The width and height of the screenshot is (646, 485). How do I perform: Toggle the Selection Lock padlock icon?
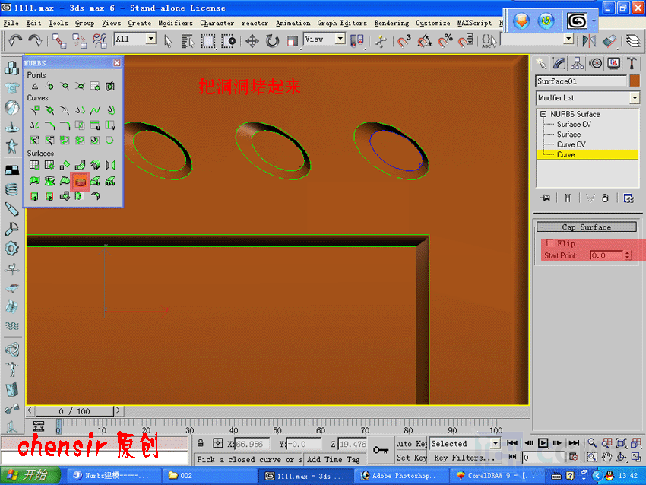[x=201, y=443]
